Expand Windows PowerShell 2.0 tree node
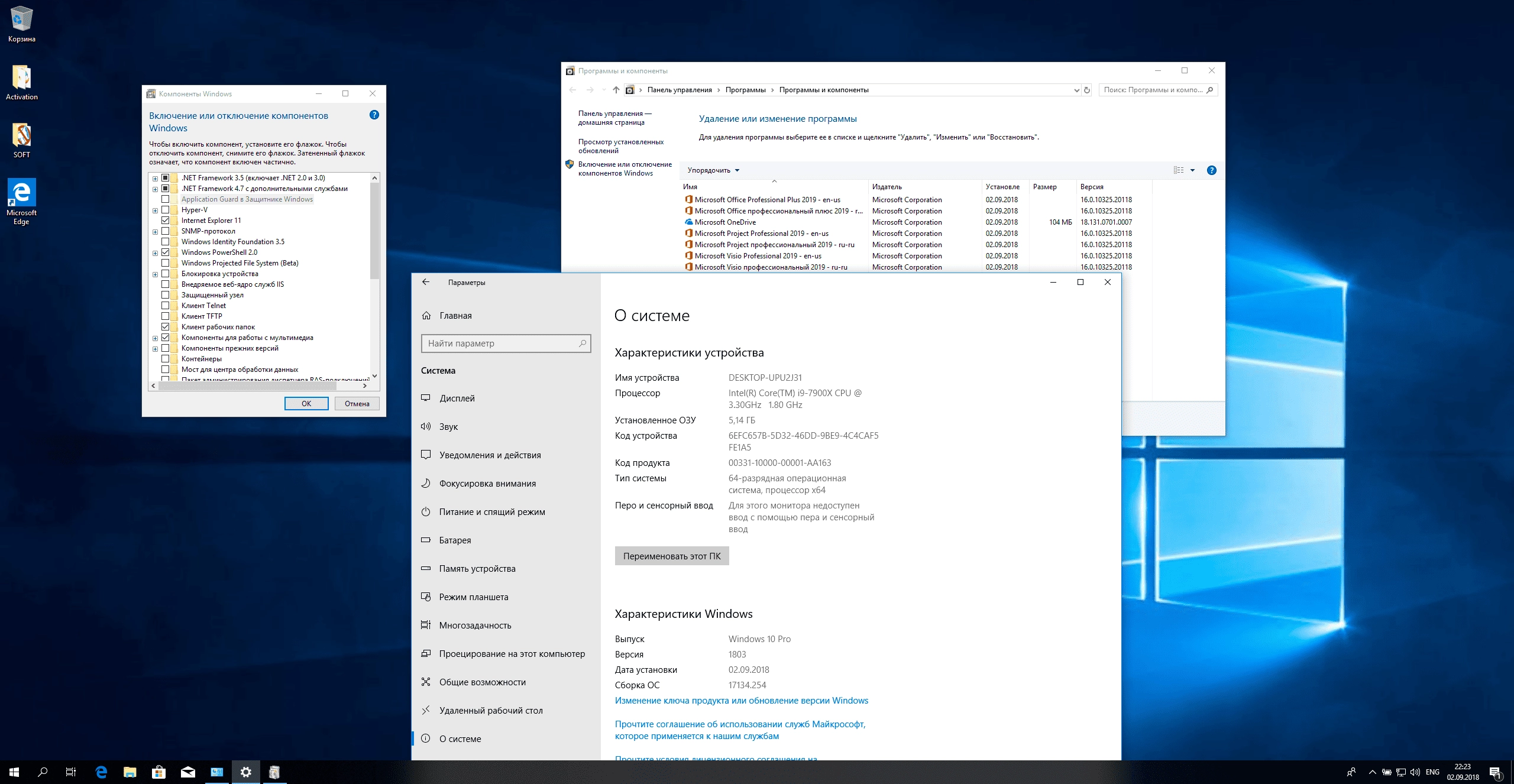 [155, 253]
